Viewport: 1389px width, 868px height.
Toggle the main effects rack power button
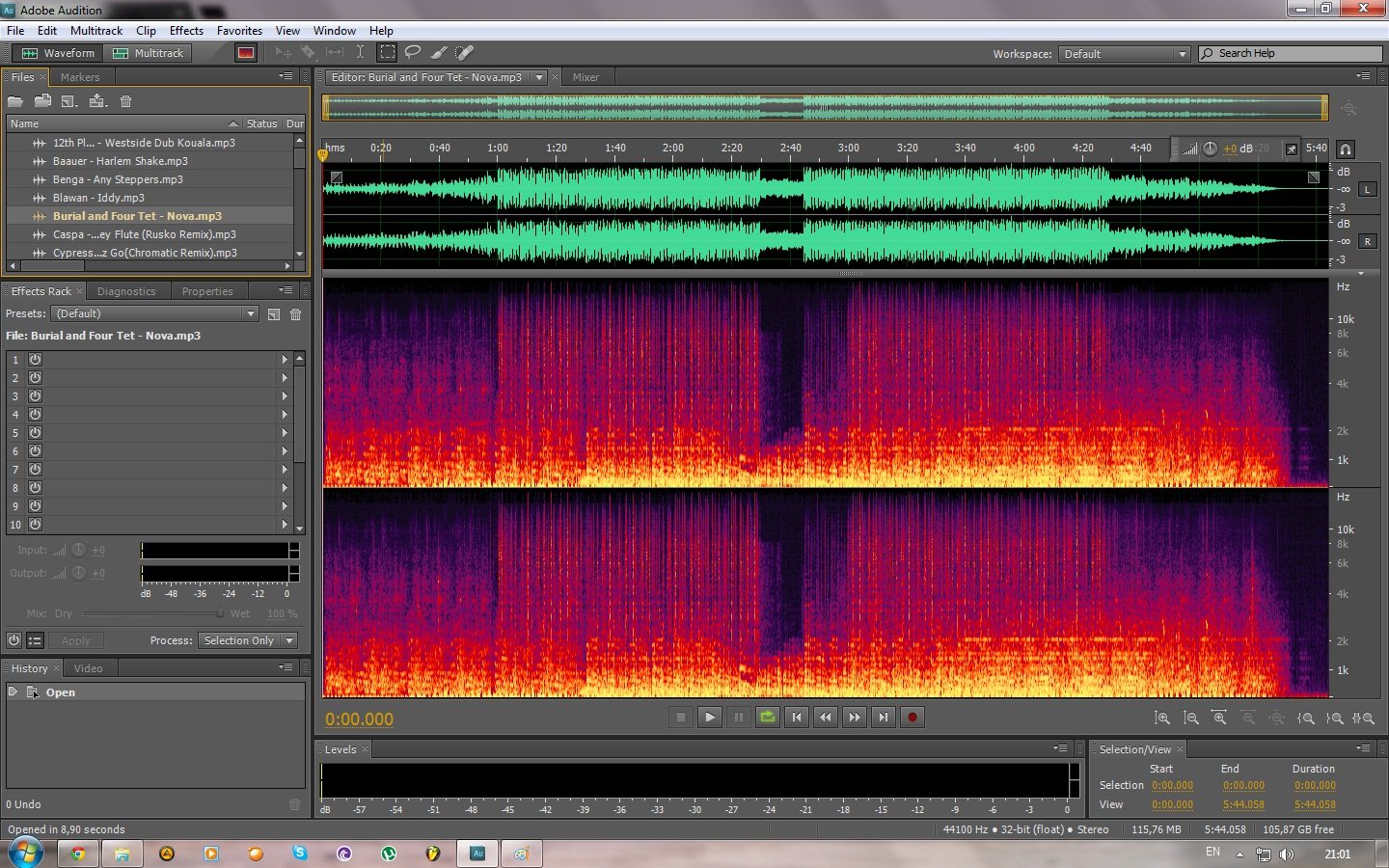(14, 640)
